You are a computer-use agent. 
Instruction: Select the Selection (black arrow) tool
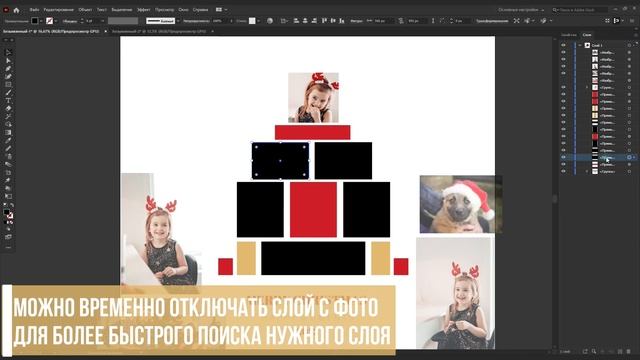pos(8,53)
